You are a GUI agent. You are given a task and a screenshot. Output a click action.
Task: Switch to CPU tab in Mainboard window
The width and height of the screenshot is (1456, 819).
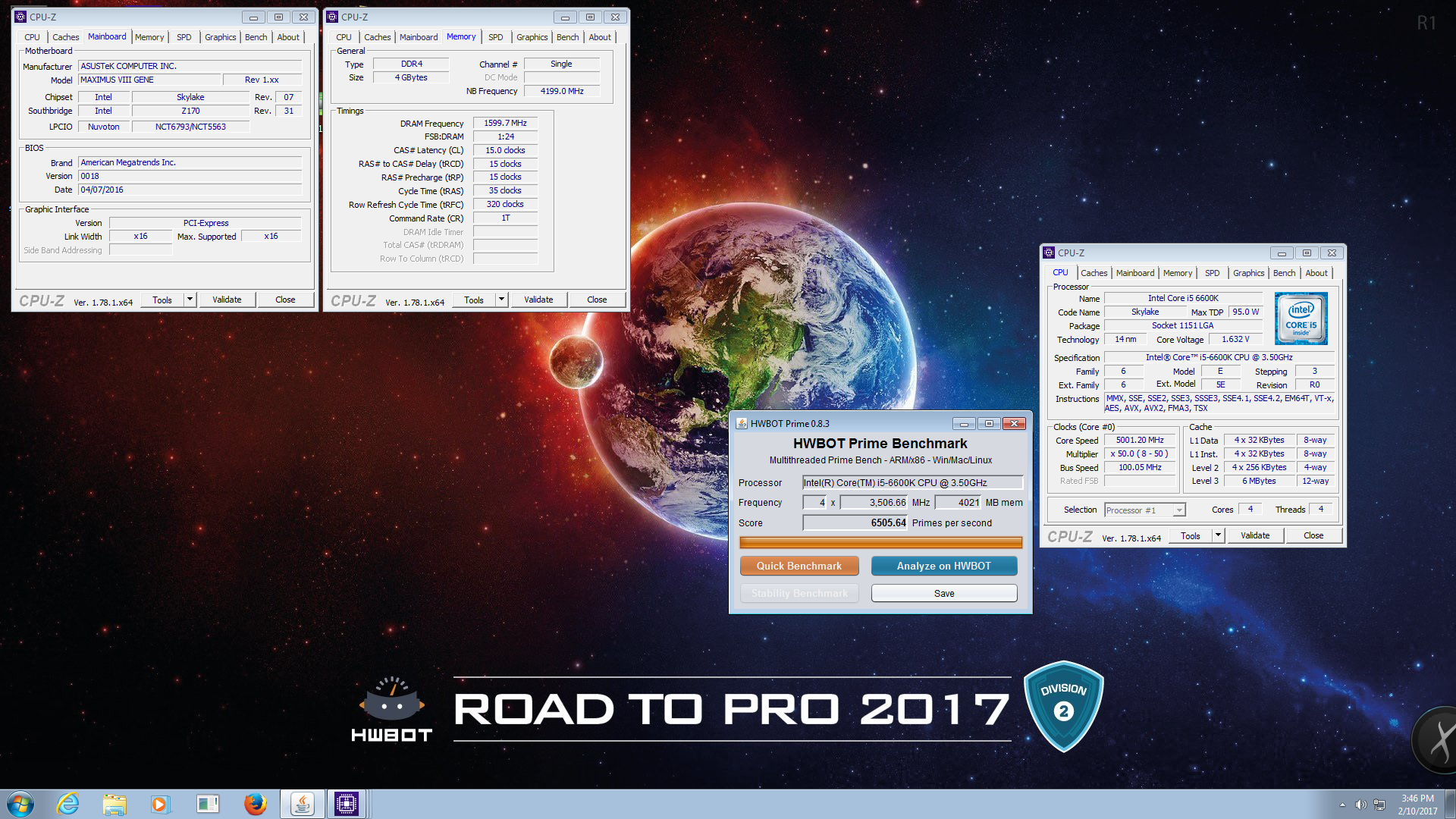click(32, 37)
